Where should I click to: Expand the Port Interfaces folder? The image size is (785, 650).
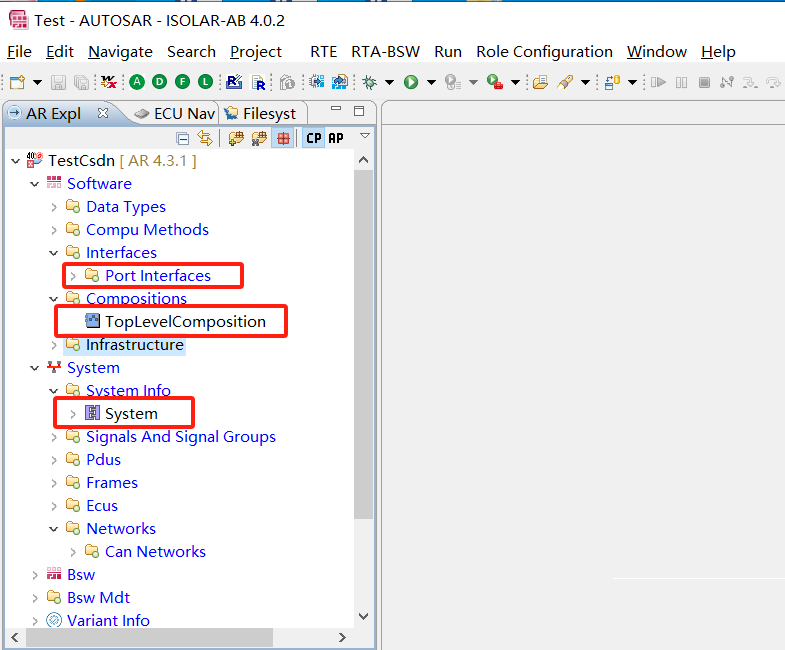(72, 276)
